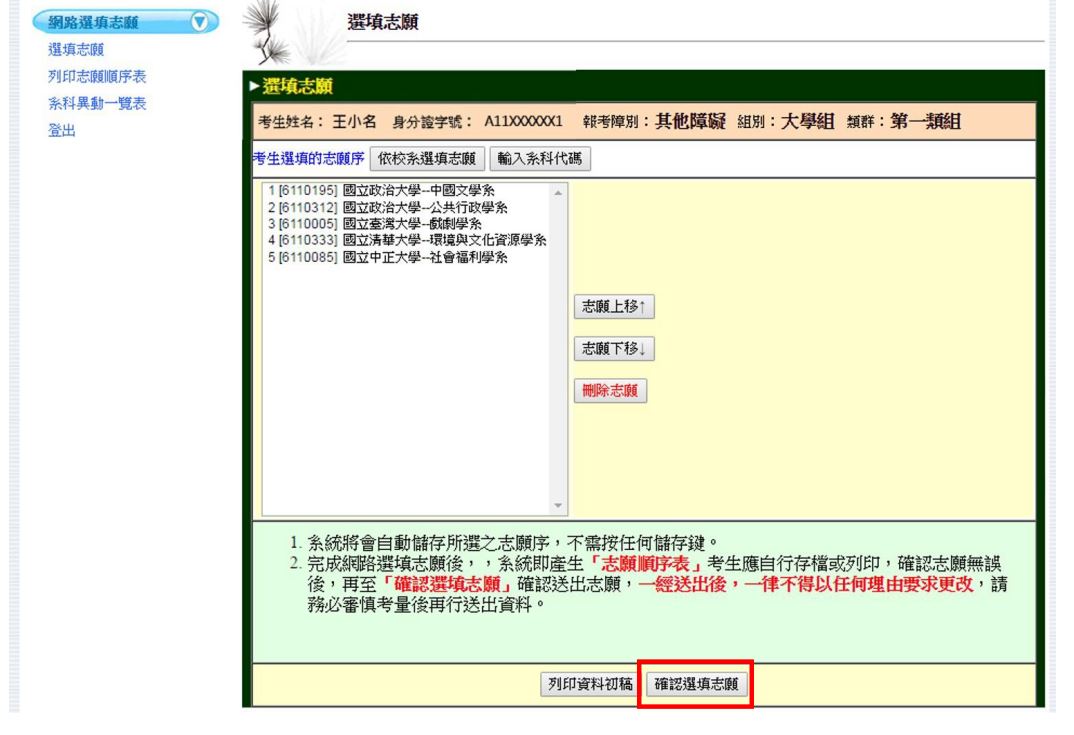The width and height of the screenshot is (1074, 735).
Task: Open the 列印志願順序表 sidebar link
Action: pos(97,76)
